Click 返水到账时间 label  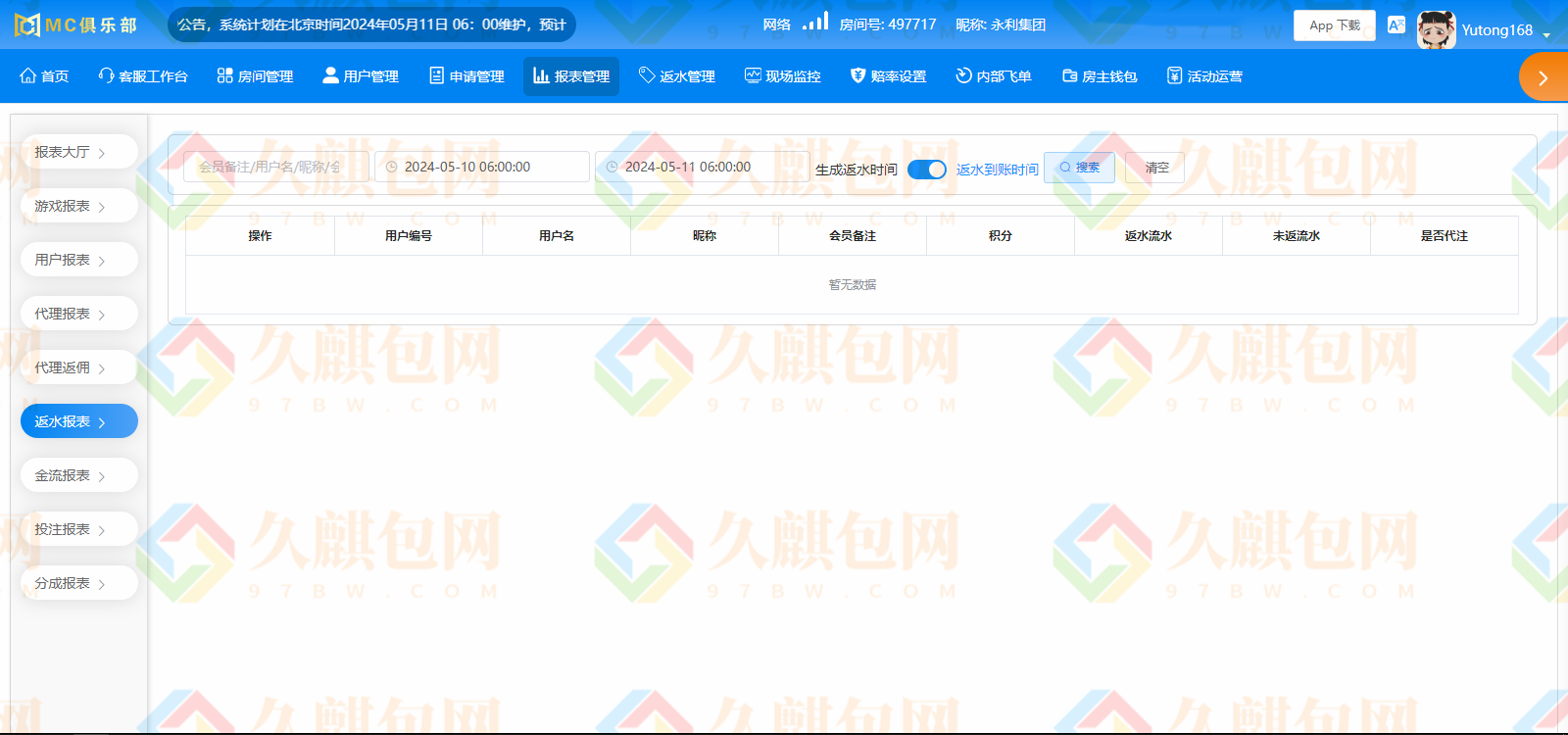[x=997, y=170]
